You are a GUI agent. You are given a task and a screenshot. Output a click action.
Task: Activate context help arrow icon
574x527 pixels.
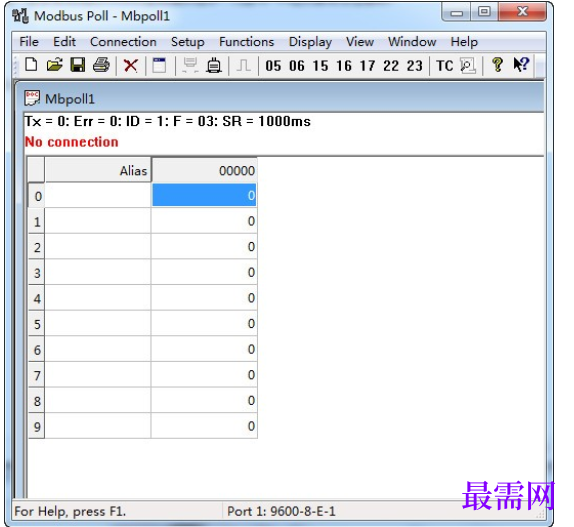click(x=521, y=65)
